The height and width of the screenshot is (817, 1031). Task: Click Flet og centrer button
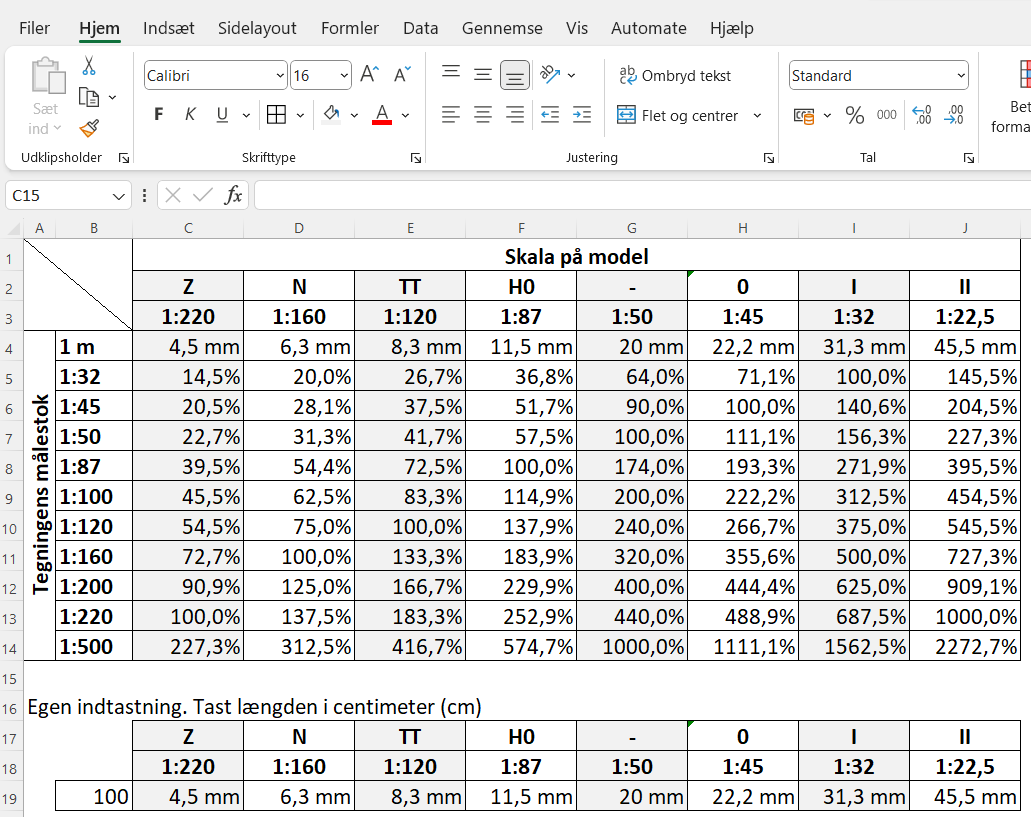tap(677, 116)
